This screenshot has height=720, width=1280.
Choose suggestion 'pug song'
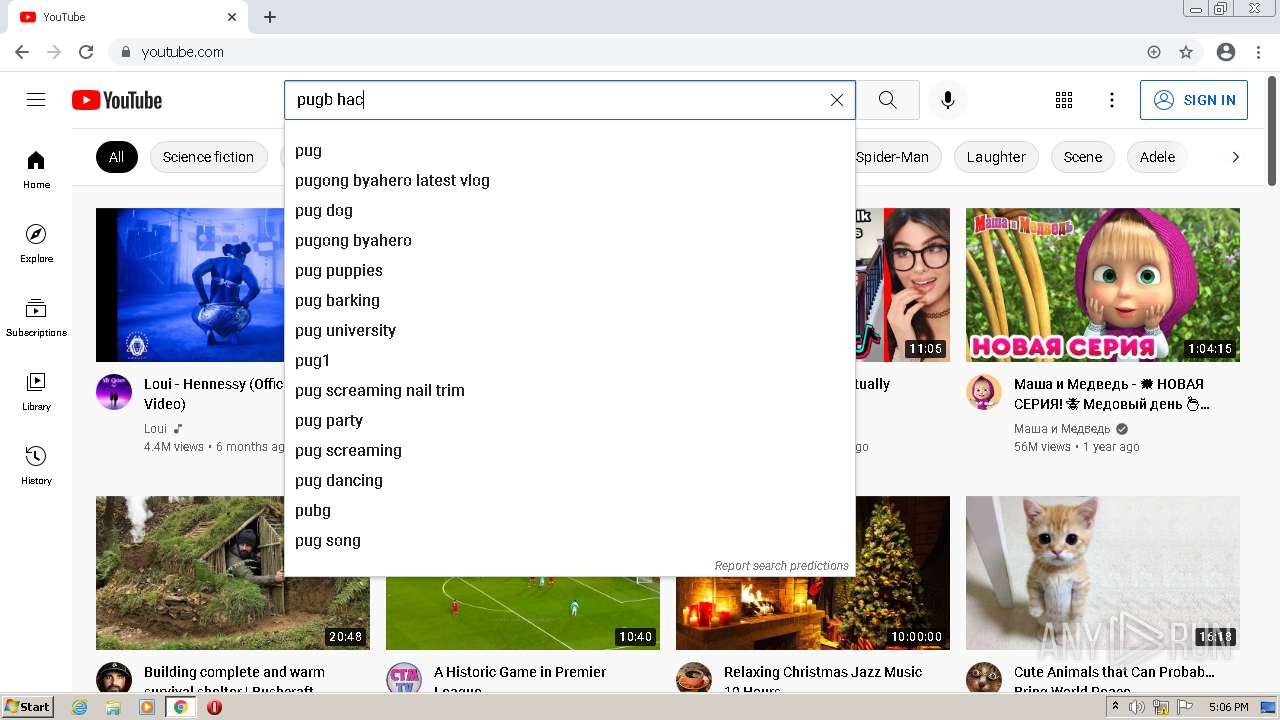(570, 540)
